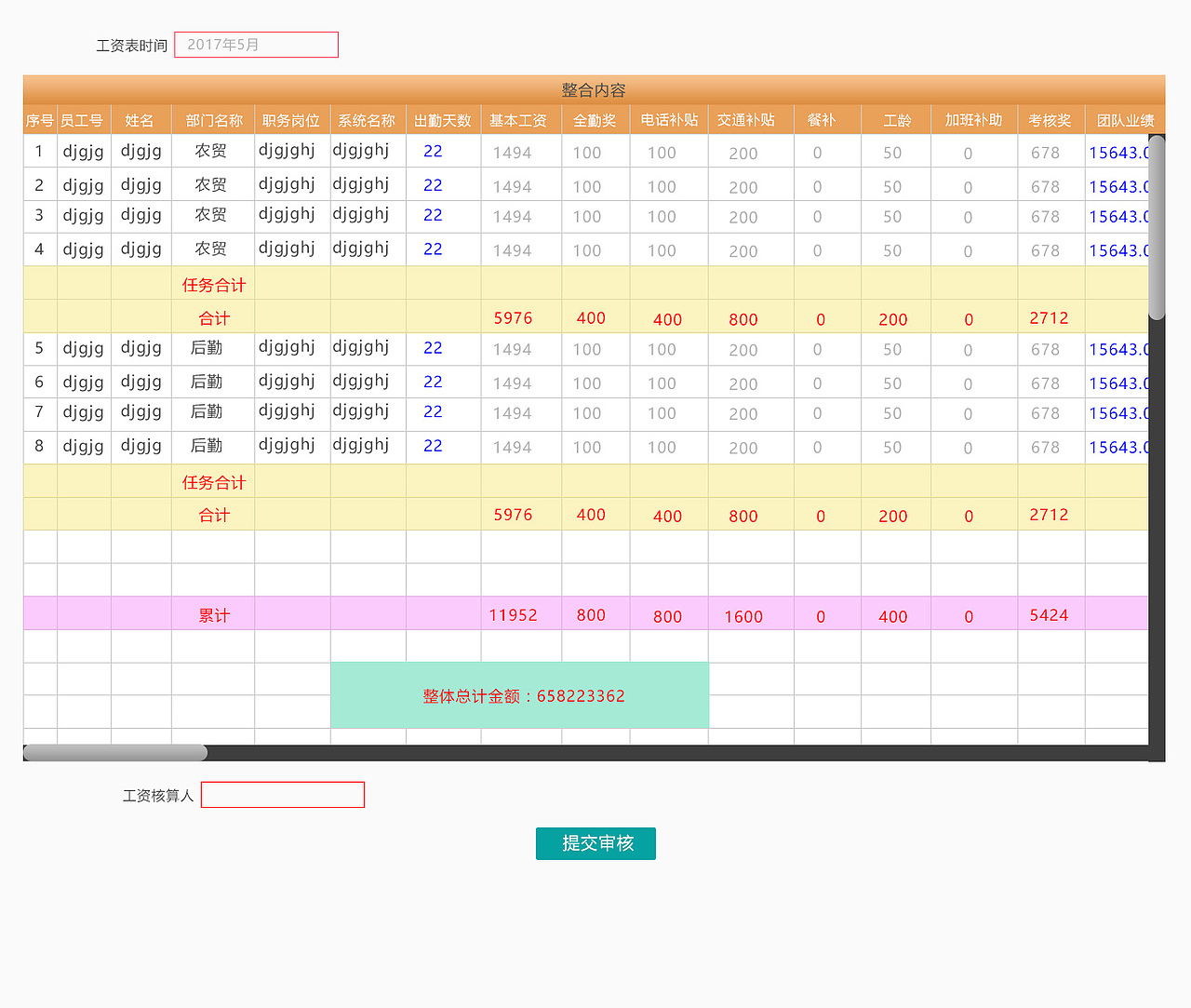The height and width of the screenshot is (1008, 1191).
Task: Select the 农贸 department cell in row 3
Action: click(211, 215)
